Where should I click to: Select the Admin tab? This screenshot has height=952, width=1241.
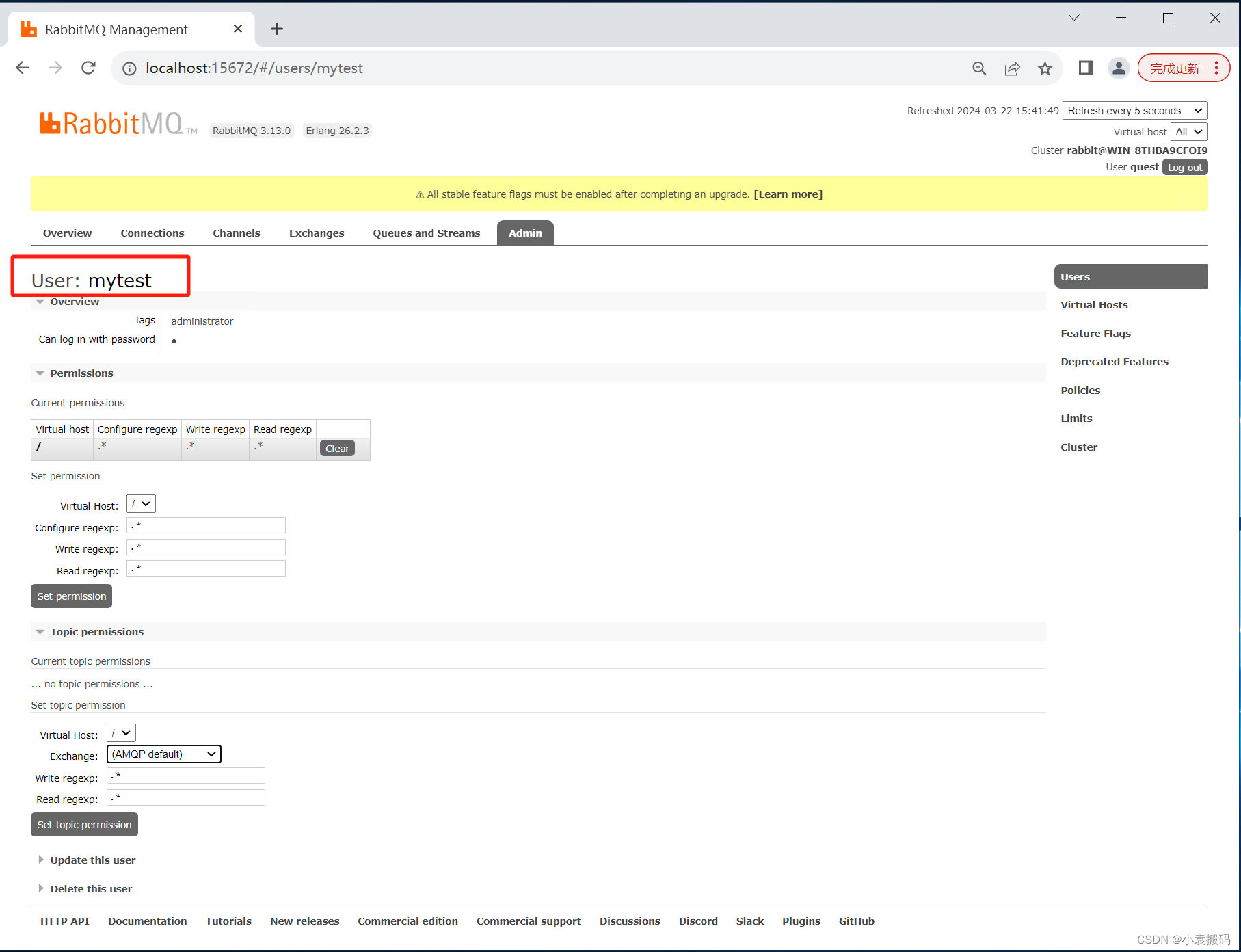pos(525,233)
